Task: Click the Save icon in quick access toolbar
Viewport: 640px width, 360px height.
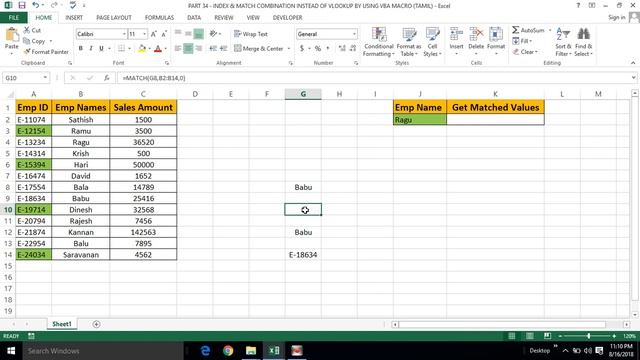Action: point(22,5)
